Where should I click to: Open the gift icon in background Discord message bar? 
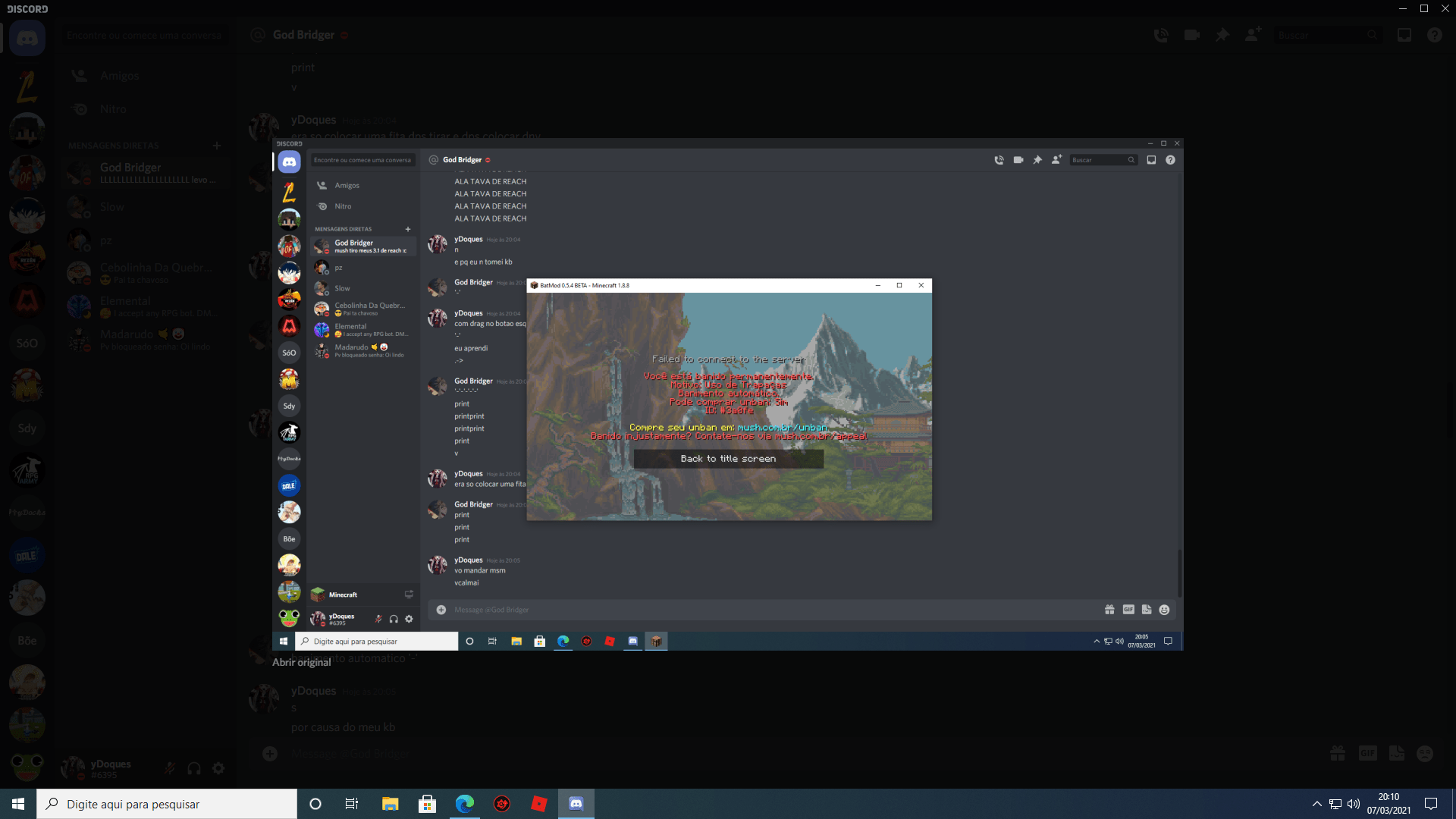point(1338,753)
